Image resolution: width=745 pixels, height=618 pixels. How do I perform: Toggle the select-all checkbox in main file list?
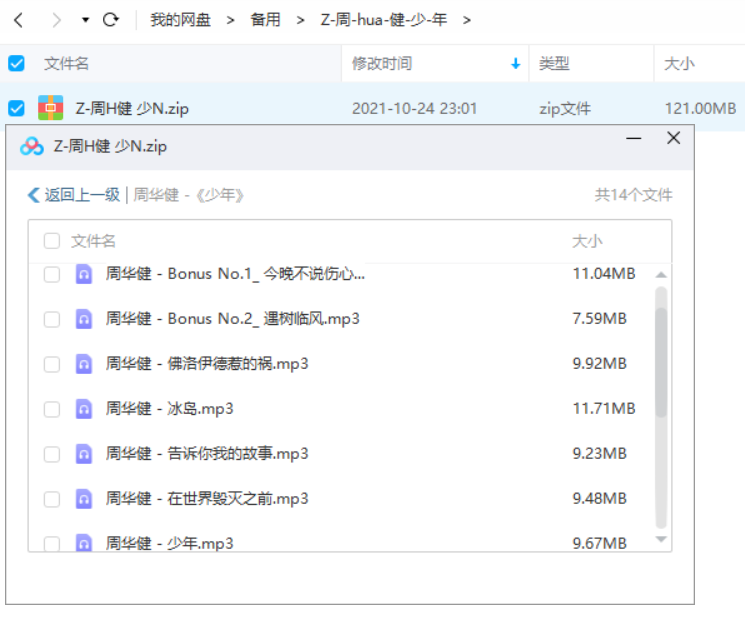(x=16, y=64)
